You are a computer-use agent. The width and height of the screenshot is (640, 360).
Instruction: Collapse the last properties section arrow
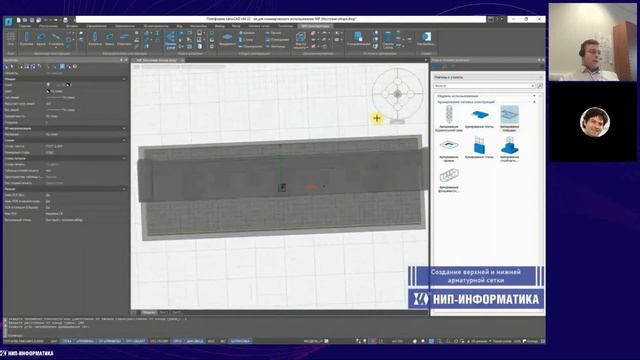124,189
